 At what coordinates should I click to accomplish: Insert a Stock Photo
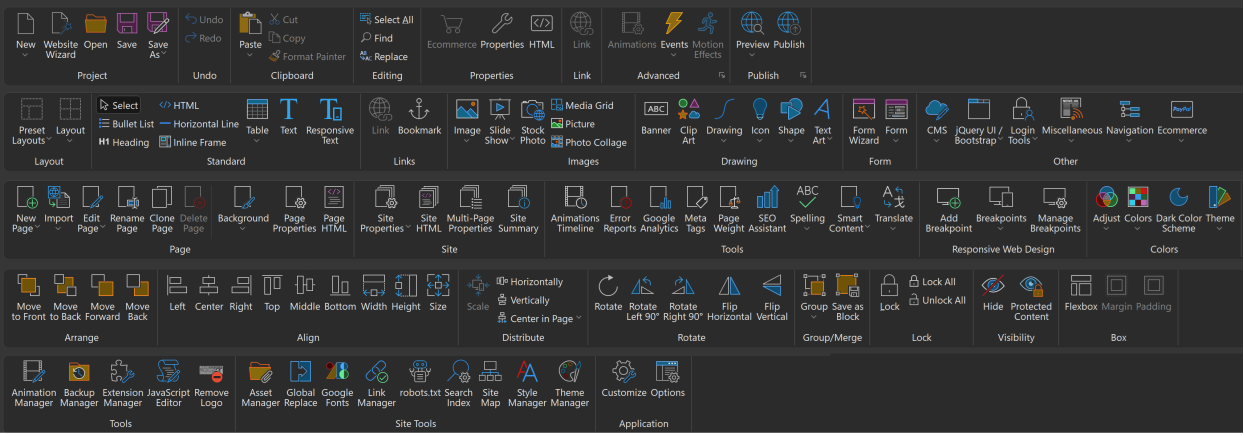[533, 121]
